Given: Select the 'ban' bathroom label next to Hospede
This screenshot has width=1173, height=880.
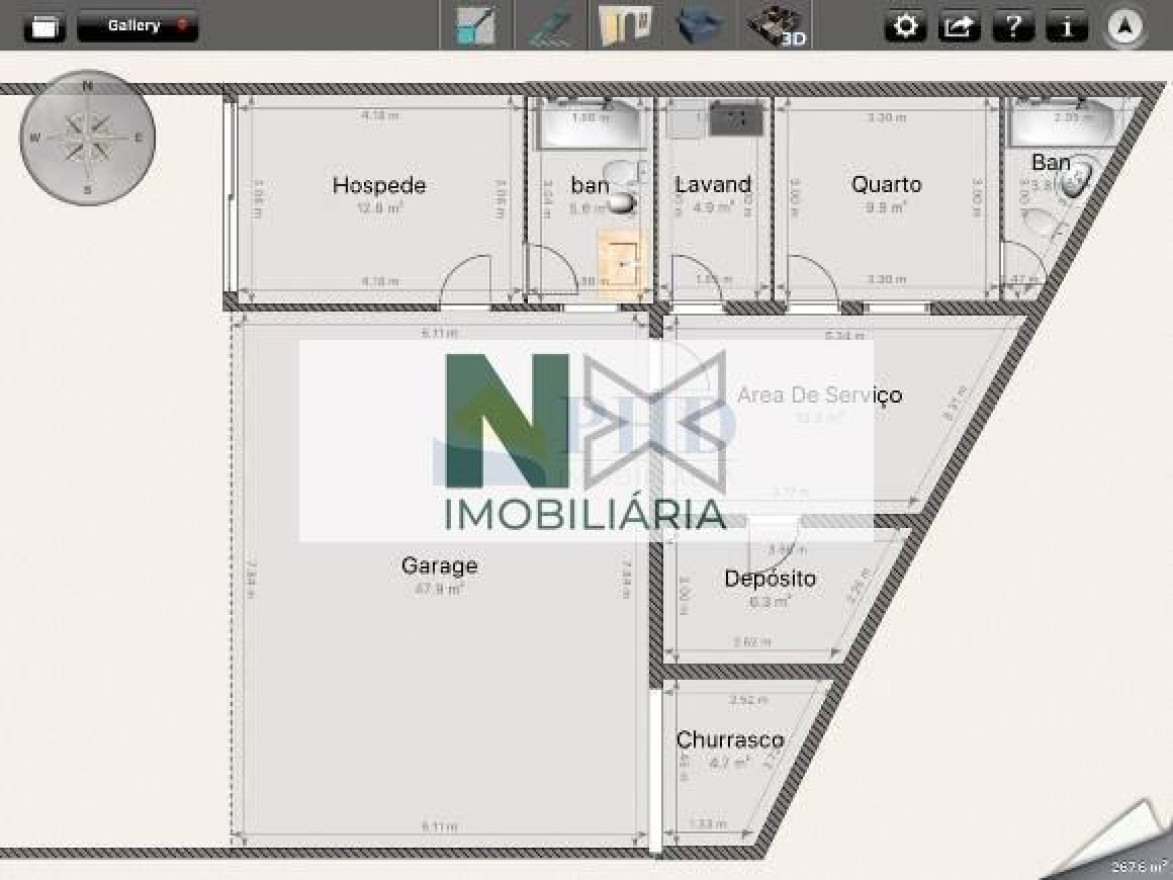Looking at the screenshot, I should 589,185.
